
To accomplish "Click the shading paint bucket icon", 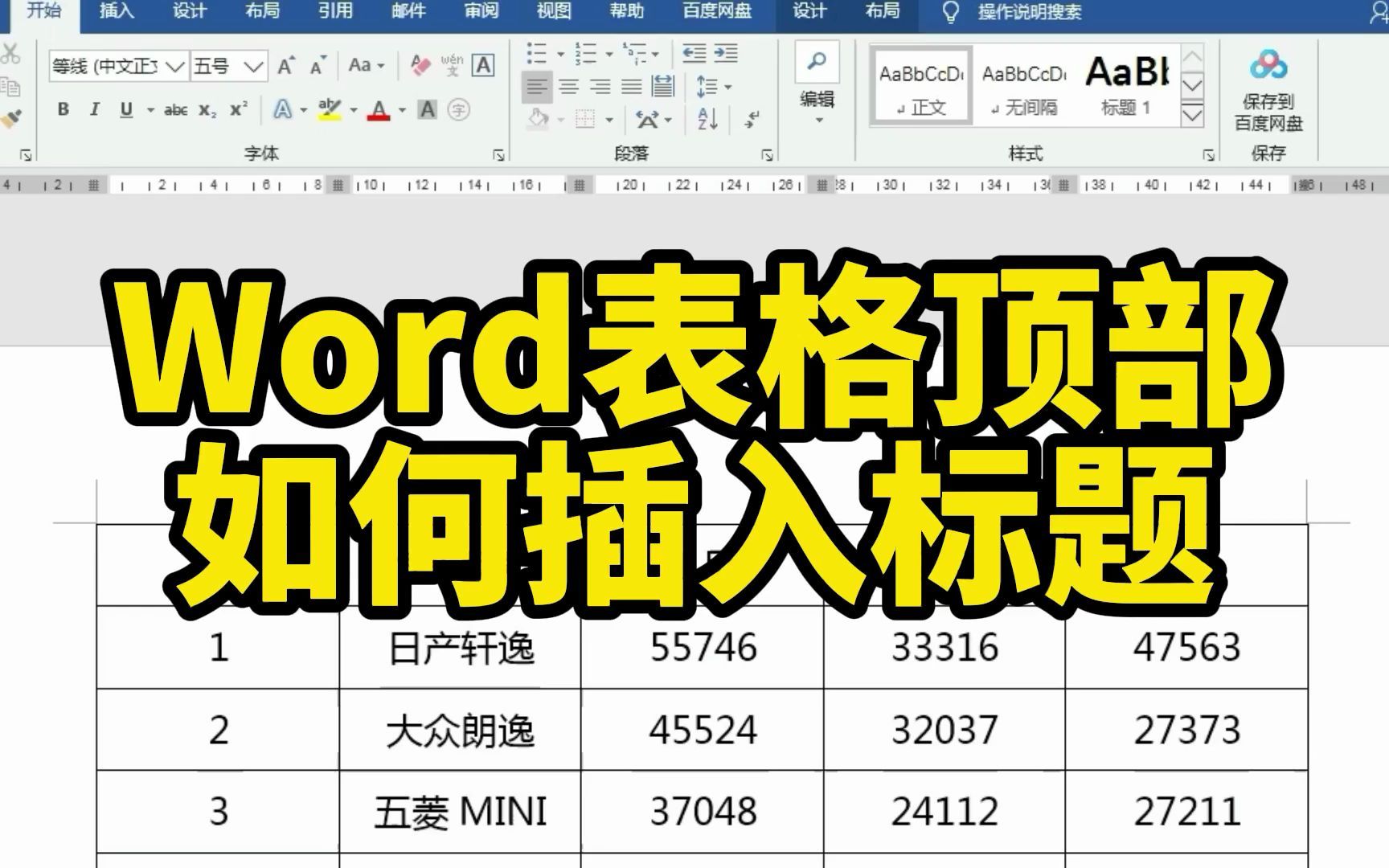I will point(538,120).
